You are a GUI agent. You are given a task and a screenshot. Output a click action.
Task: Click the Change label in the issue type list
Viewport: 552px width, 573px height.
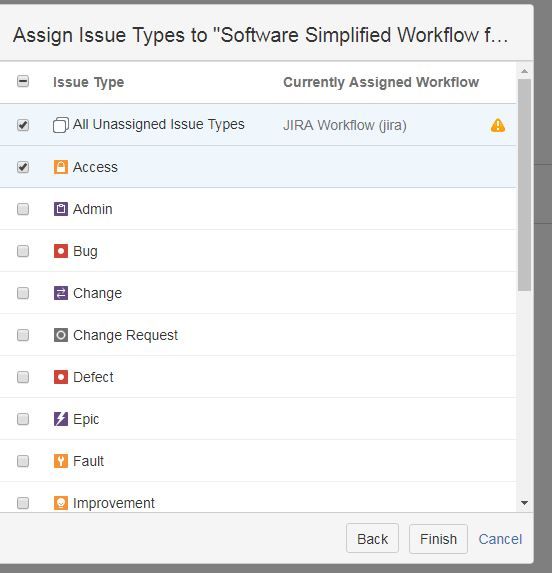pos(97,293)
